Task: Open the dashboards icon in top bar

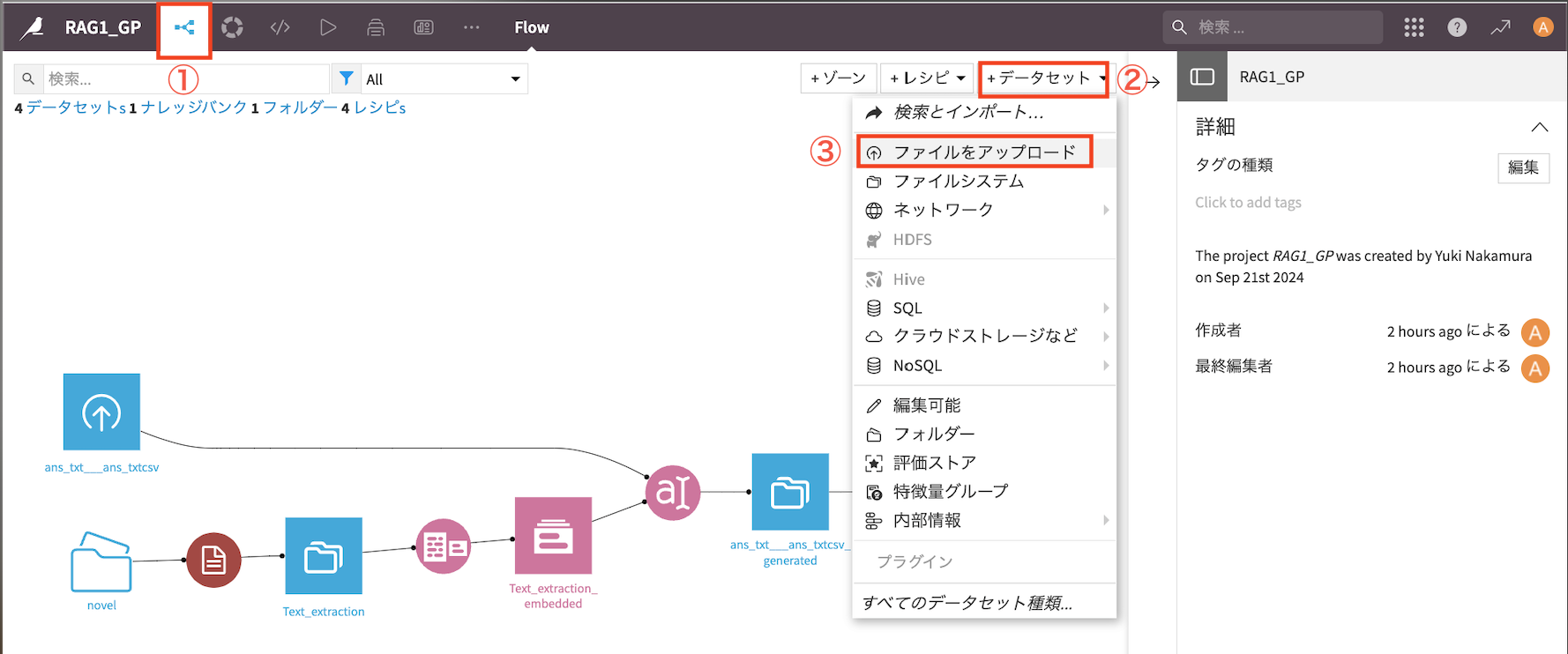Action: [423, 27]
